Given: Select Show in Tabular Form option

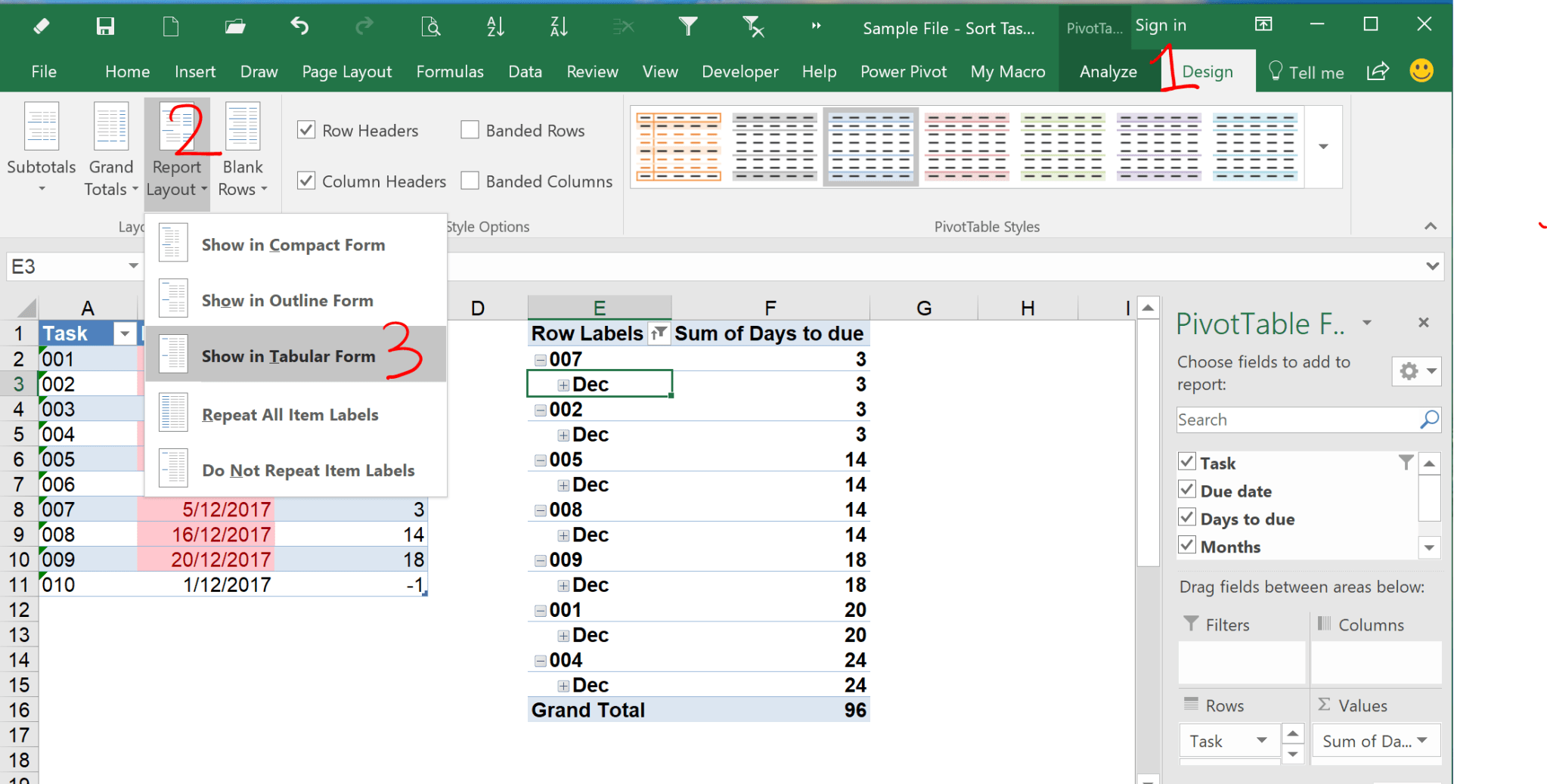Looking at the screenshot, I should [288, 356].
